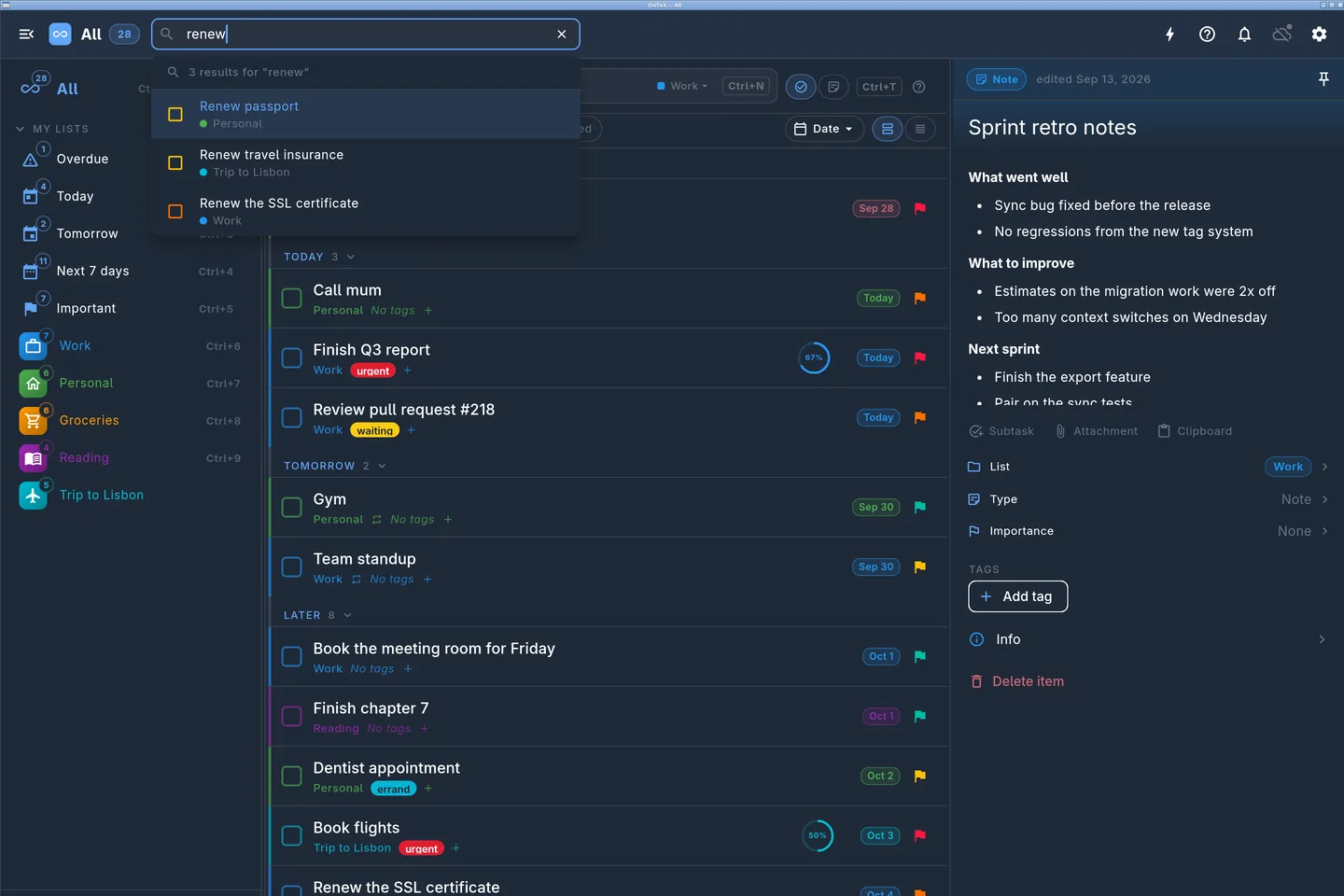Click Delete item
This screenshot has height=896, width=1344.
click(1017, 681)
